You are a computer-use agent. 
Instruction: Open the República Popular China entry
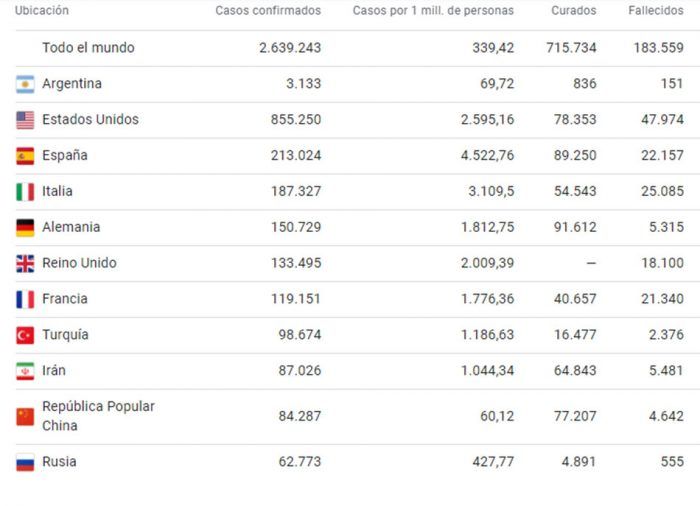[98, 416]
